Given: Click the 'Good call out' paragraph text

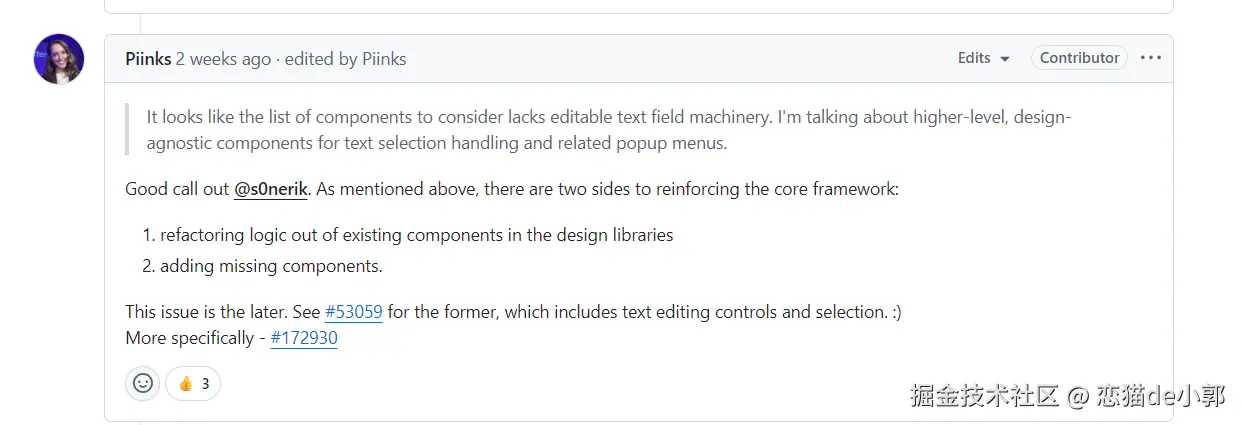Looking at the screenshot, I should 178,188.
